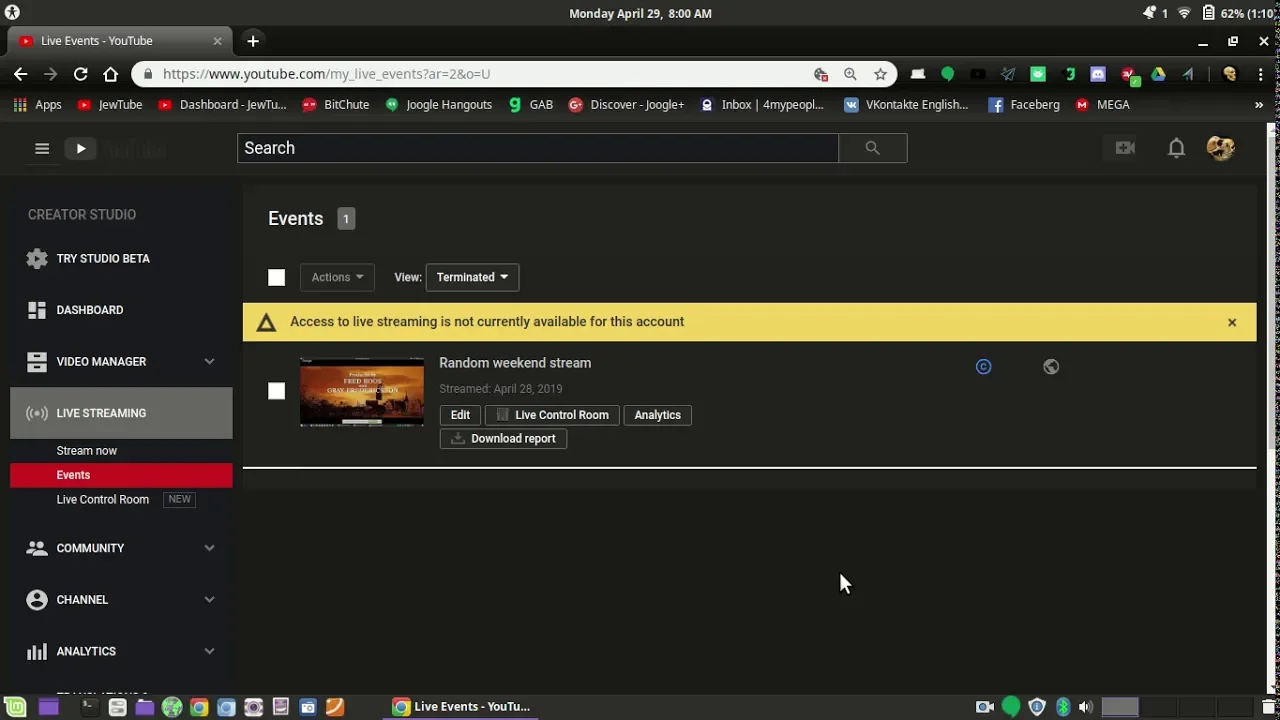Click the public globe visibility icon
This screenshot has height=720, width=1280.
pos(1050,367)
